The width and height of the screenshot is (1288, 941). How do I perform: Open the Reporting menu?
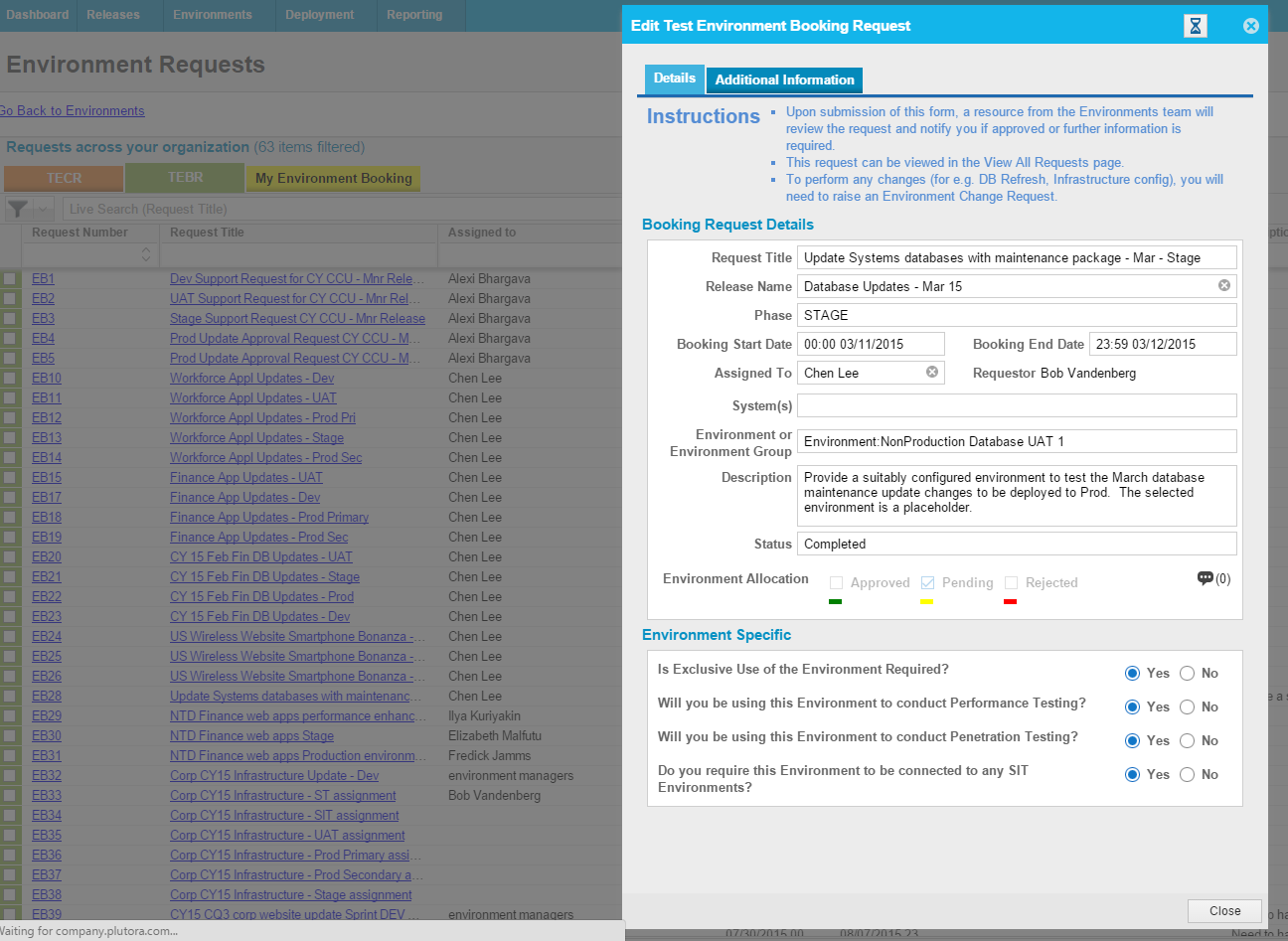coord(414,15)
